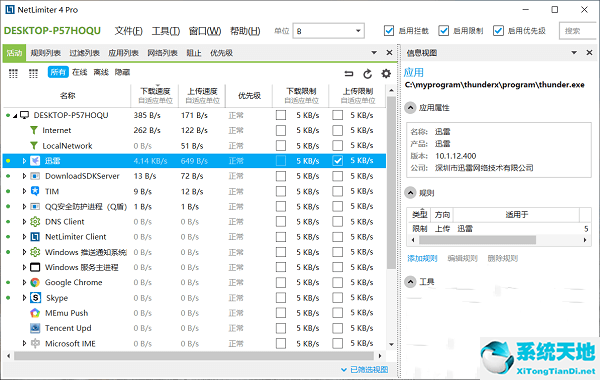600x380 pixels.
Task: Click the back arrow icon in toolbar
Action: 349,73
